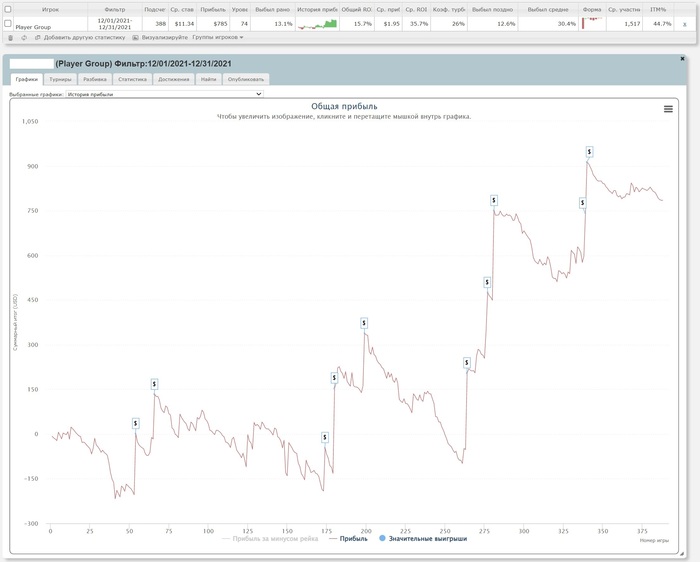Switch to the Достижения tab

[x=173, y=79]
